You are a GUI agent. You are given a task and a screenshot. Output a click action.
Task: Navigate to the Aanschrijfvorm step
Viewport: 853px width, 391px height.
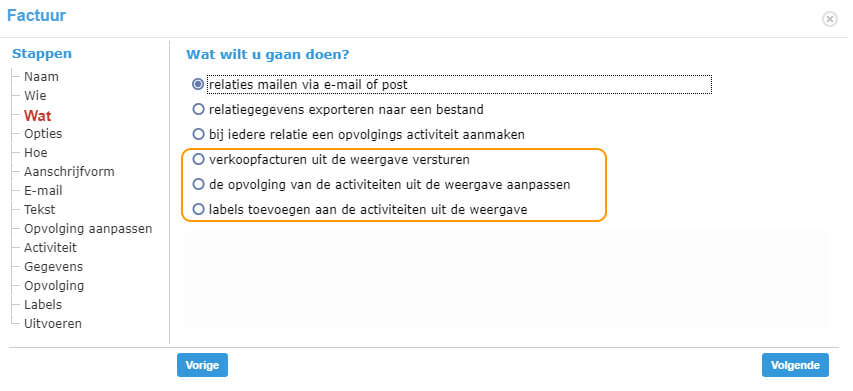69,172
